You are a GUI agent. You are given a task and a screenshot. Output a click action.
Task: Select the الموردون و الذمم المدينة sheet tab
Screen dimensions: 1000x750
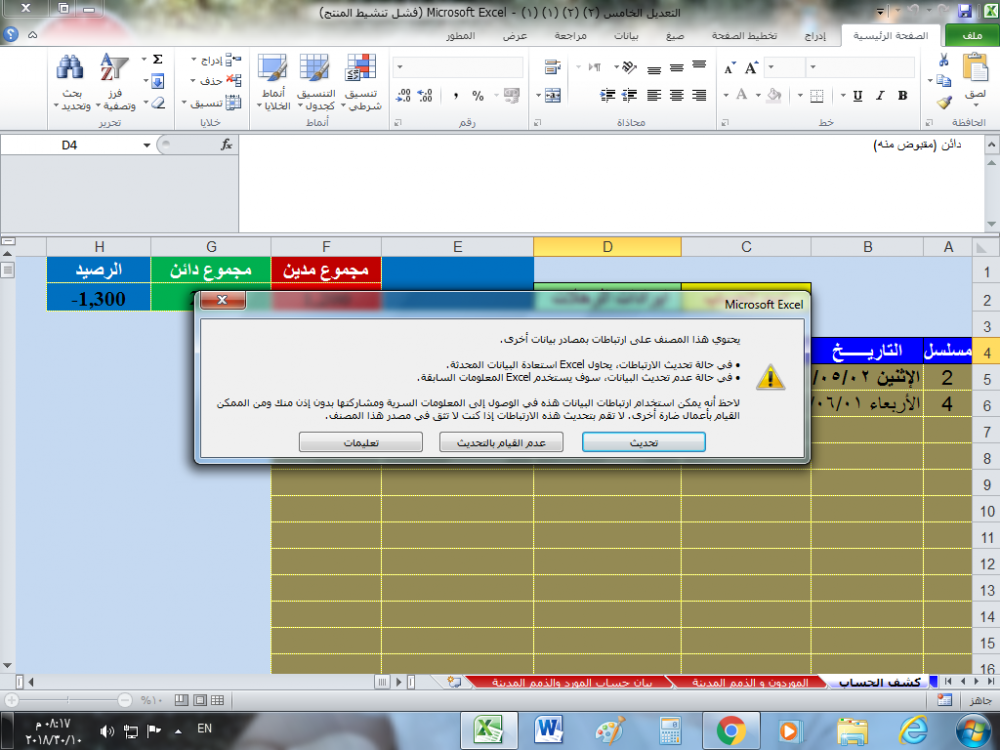click(750, 682)
